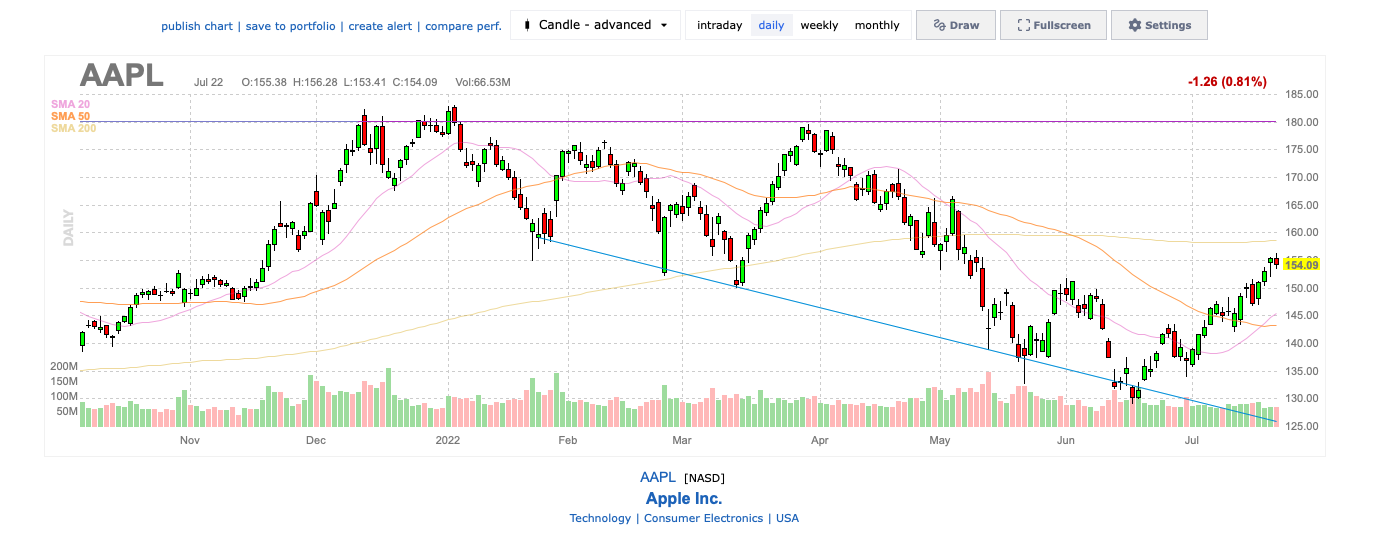This screenshot has height=538, width=1374.
Task: Click the AAPL ticker link below chart
Action: coord(659,477)
